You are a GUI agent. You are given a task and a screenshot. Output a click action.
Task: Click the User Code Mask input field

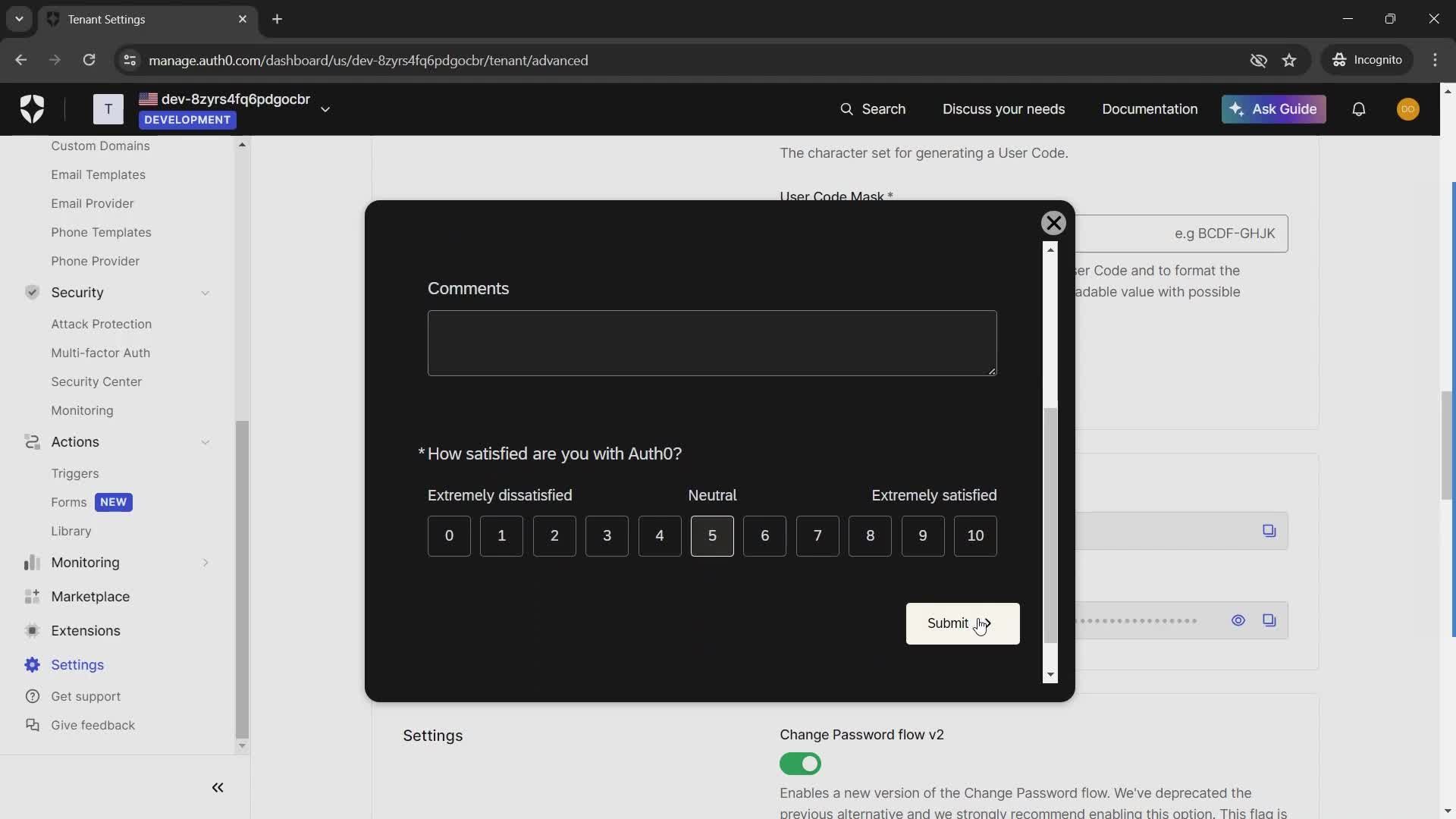(1181, 234)
